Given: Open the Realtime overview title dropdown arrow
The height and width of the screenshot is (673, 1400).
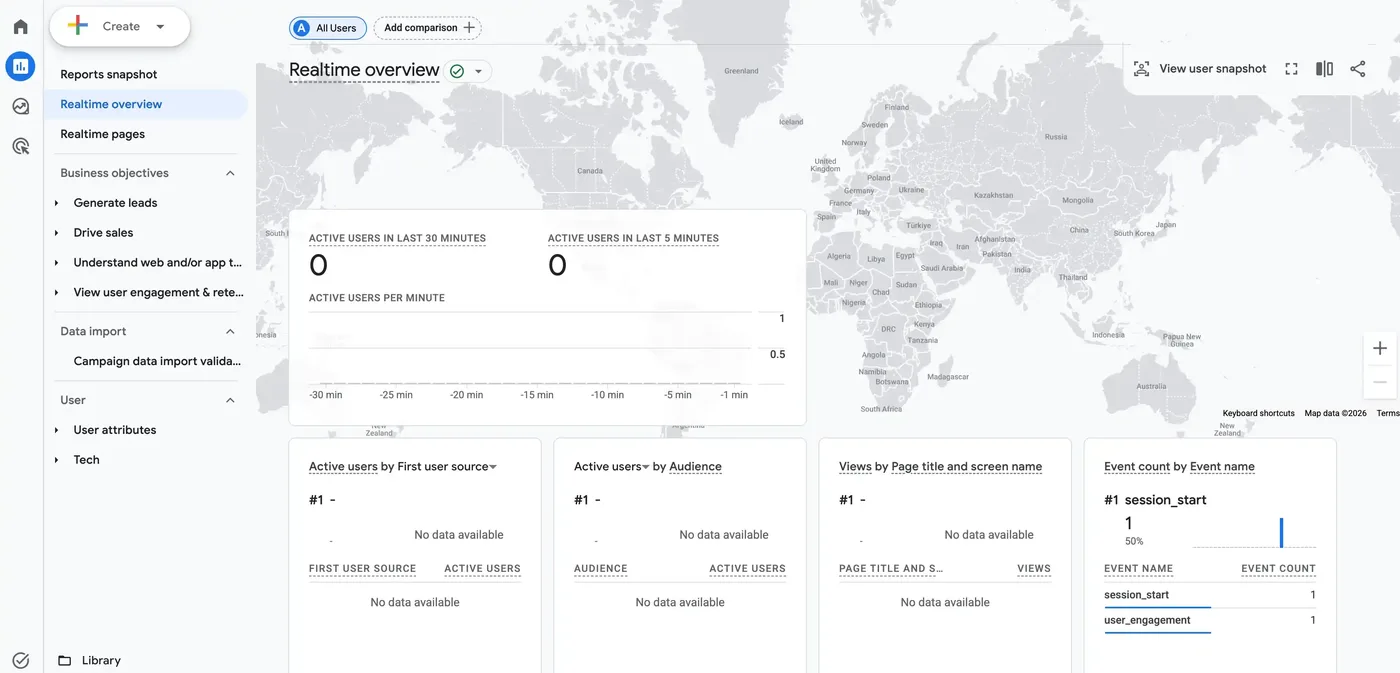Looking at the screenshot, I should [479, 71].
